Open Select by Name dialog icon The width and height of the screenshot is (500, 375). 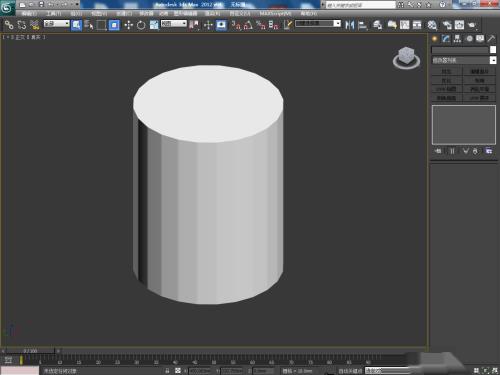pyautogui.click(x=89, y=25)
